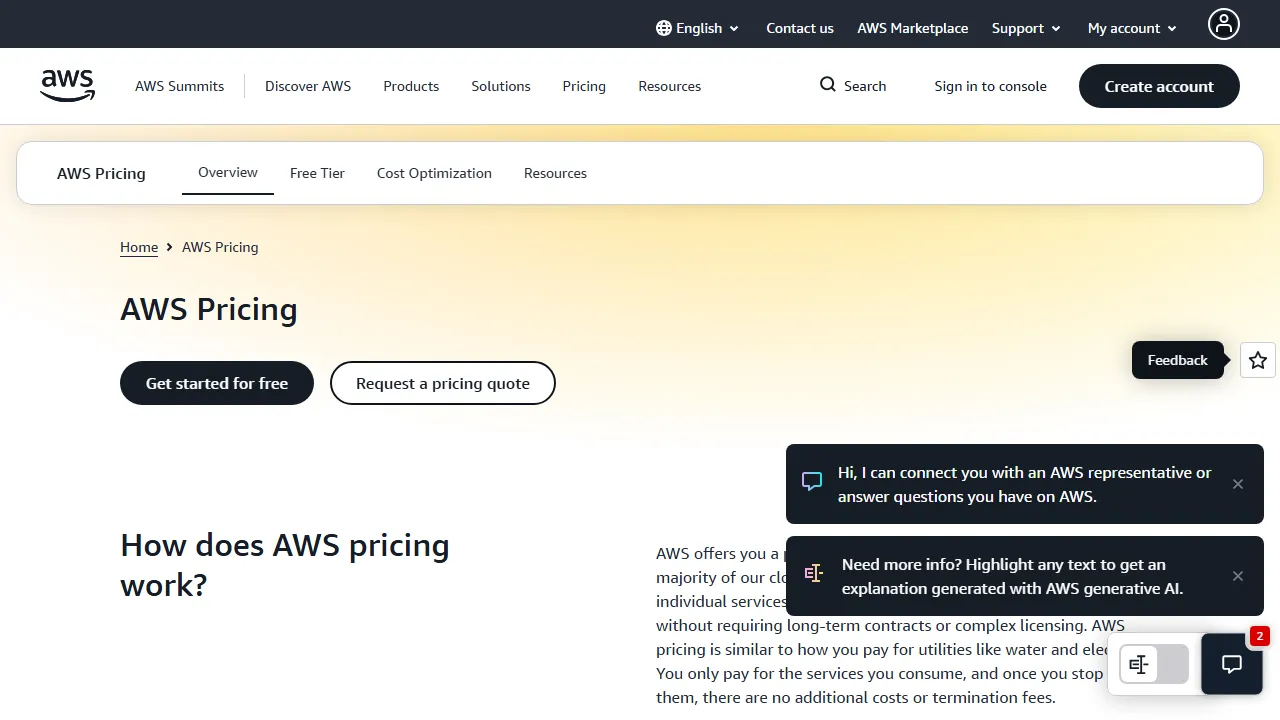Close the generative AI explanation message
This screenshot has width=1280, height=720.
(1238, 576)
